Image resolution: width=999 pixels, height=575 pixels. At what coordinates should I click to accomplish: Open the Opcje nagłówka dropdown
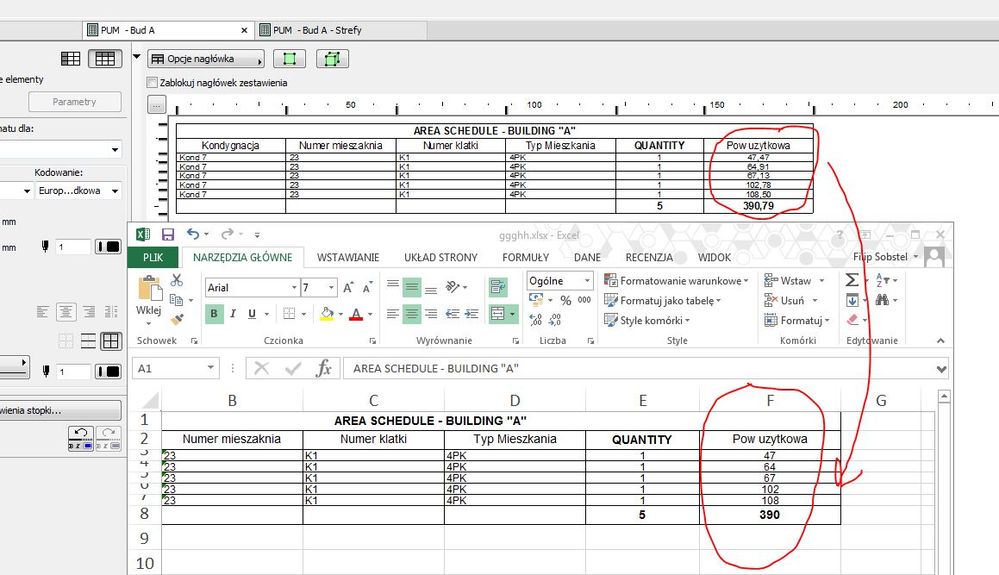206,59
